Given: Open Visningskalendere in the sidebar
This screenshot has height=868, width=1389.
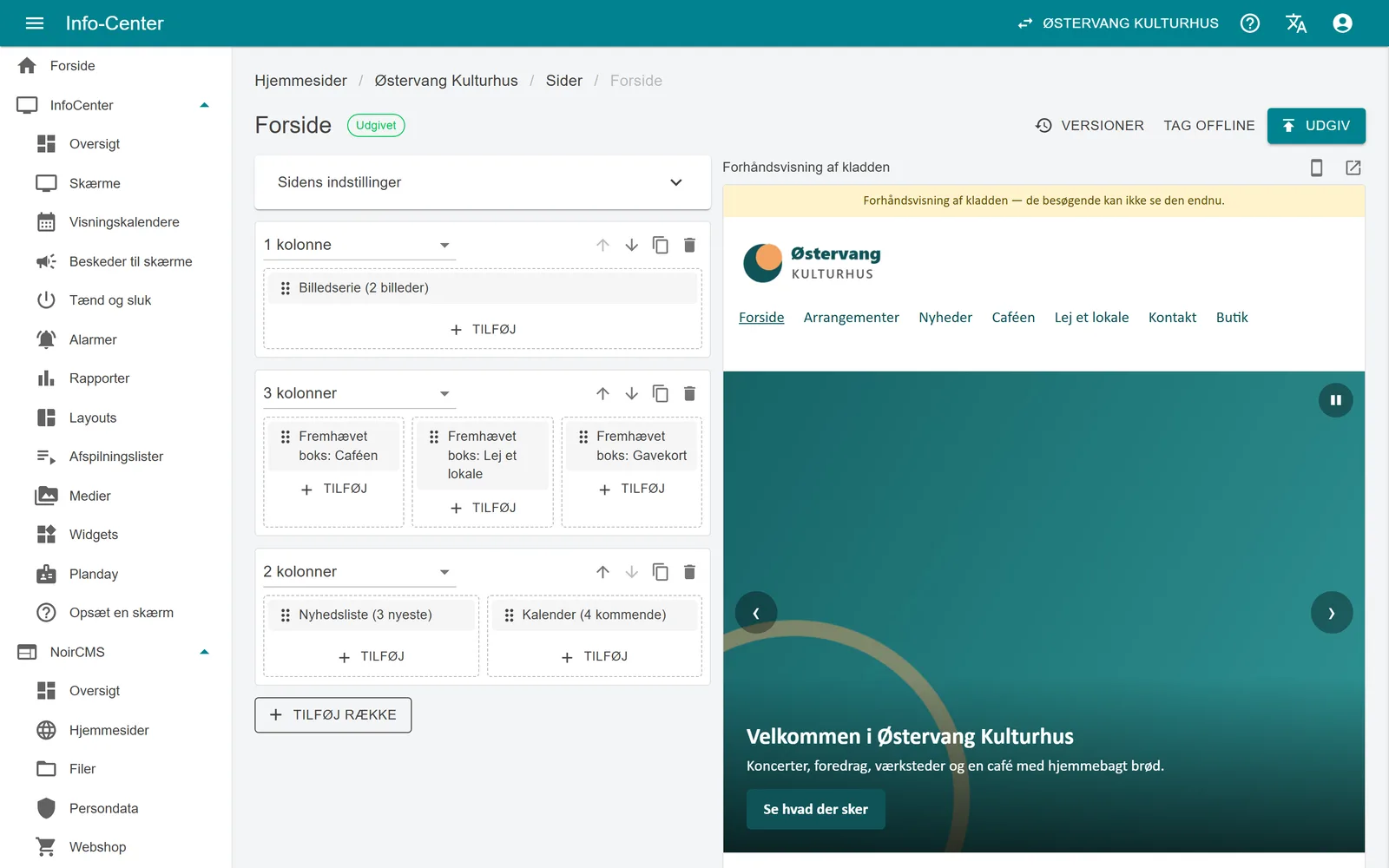Looking at the screenshot, I should point(115,222).
